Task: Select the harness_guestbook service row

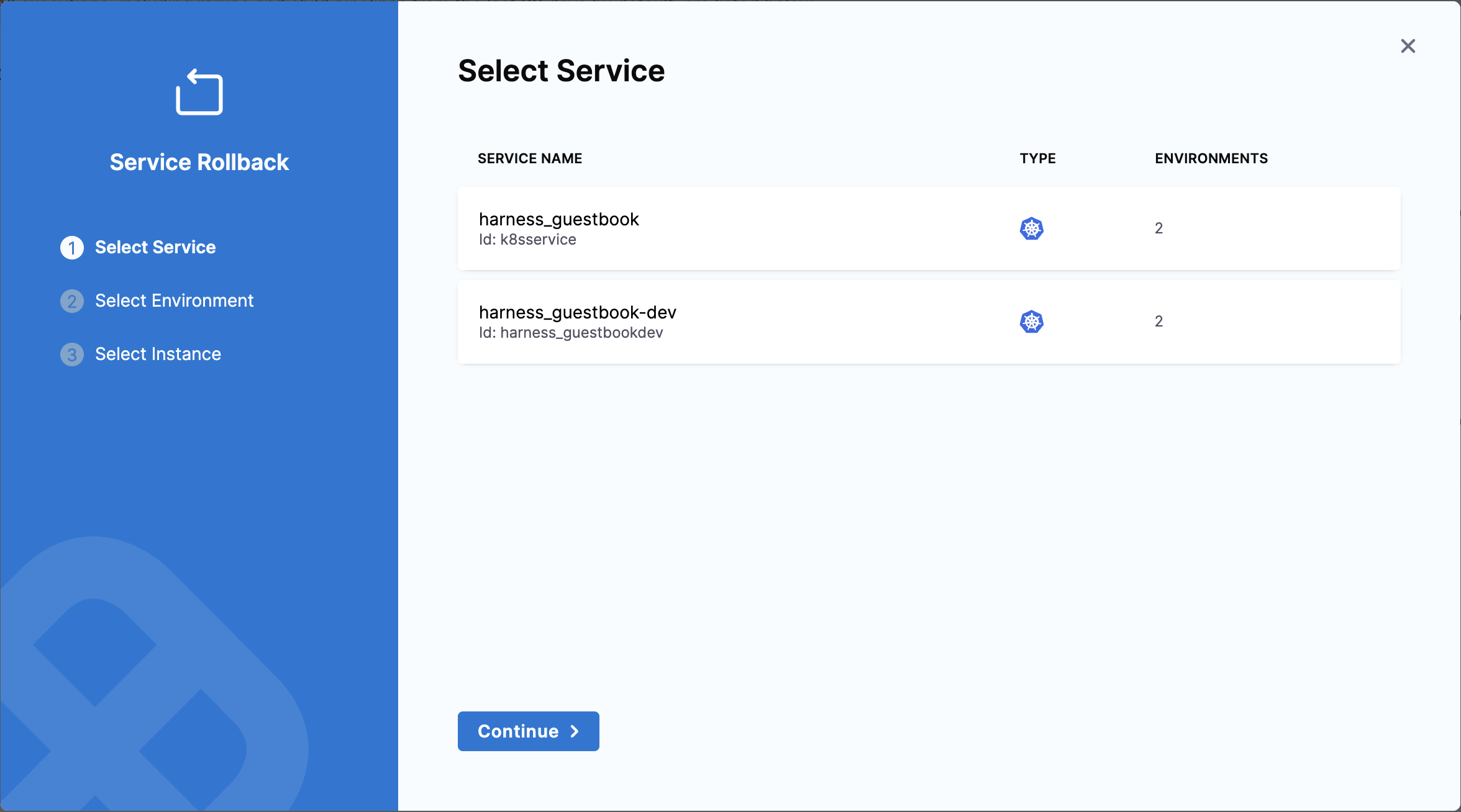Action: [x=745, y=228]
